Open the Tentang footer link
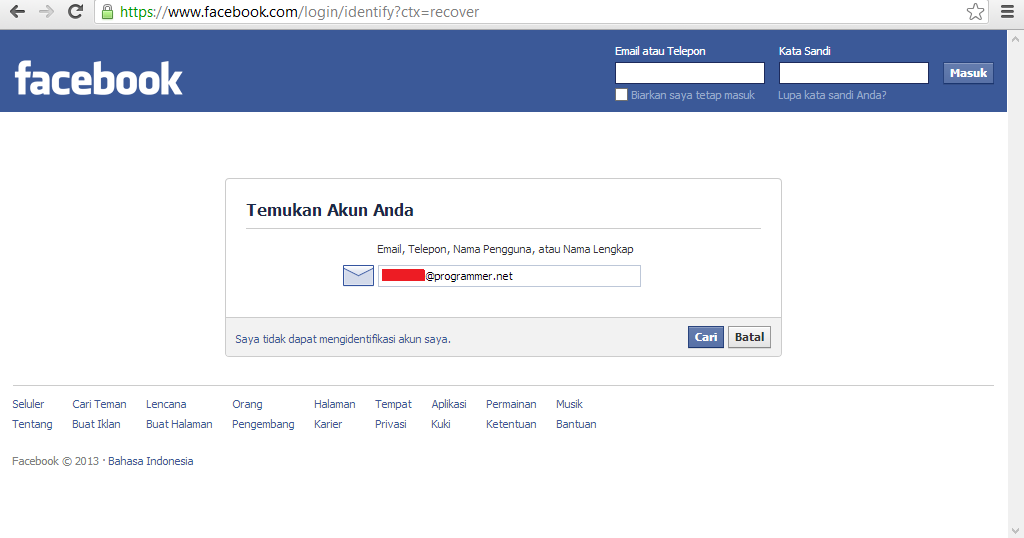Viewport: 1024px width, 538px height. click(x=32, y=424)
